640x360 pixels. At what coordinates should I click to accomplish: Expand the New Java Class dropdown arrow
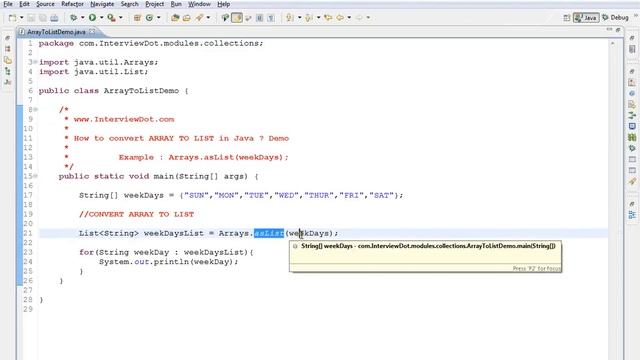coord(159,18)
